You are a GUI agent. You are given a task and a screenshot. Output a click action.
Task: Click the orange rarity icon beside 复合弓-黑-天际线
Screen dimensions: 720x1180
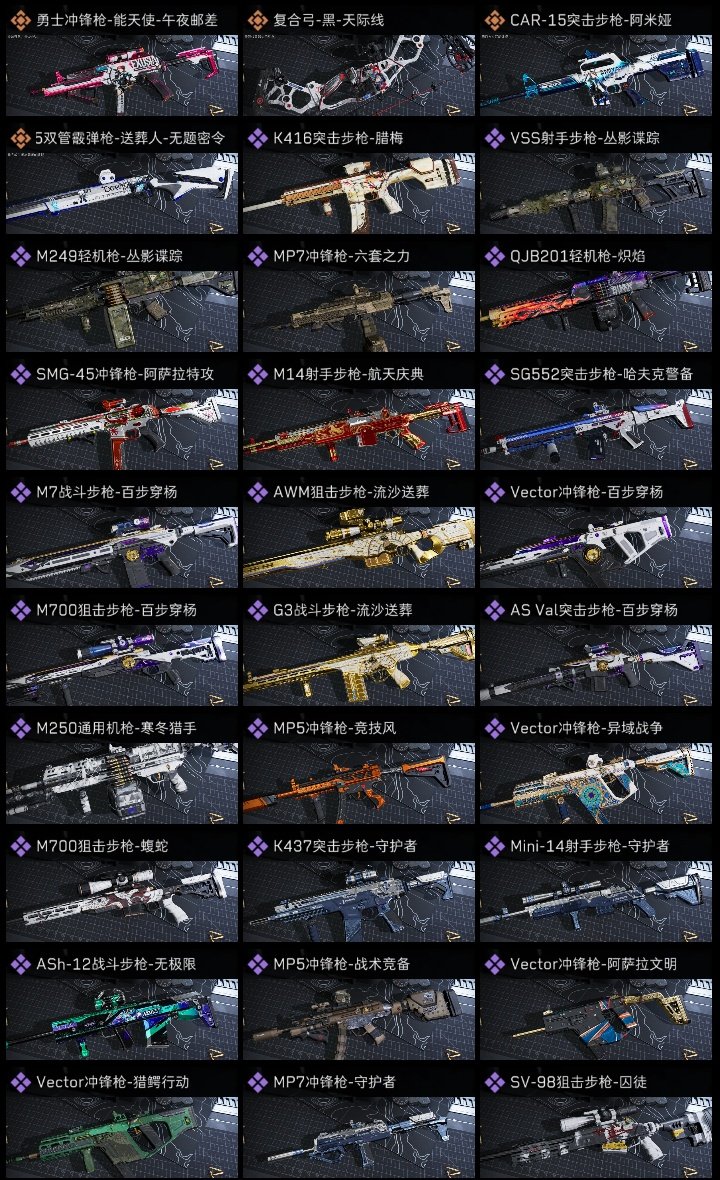point(257,20)
